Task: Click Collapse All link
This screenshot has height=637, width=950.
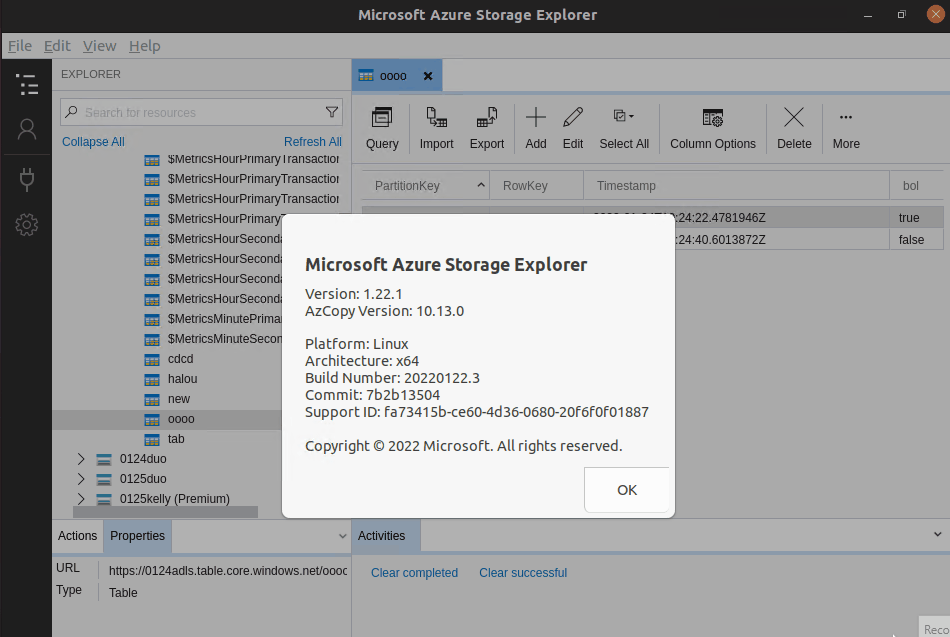Action: pyautogui.click(x=93, y=142)
